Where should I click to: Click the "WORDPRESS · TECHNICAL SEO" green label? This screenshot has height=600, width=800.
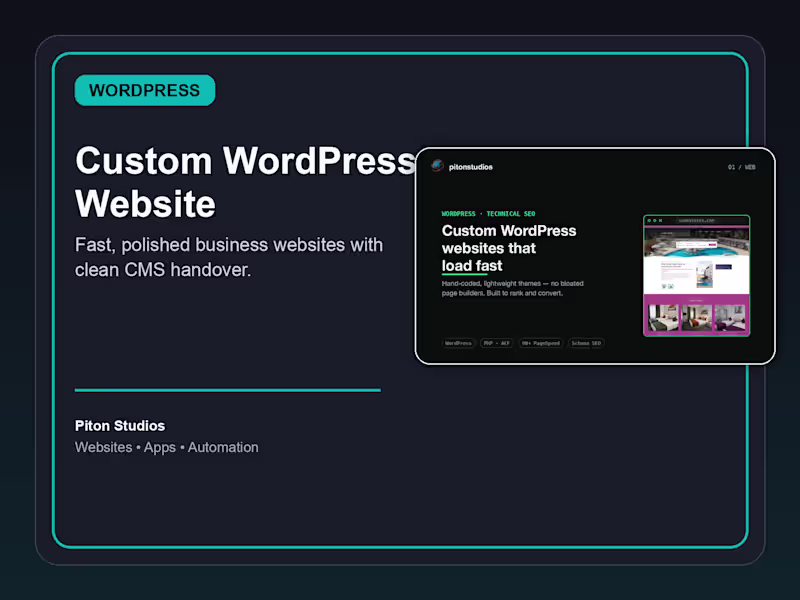(x=488, y=214)
